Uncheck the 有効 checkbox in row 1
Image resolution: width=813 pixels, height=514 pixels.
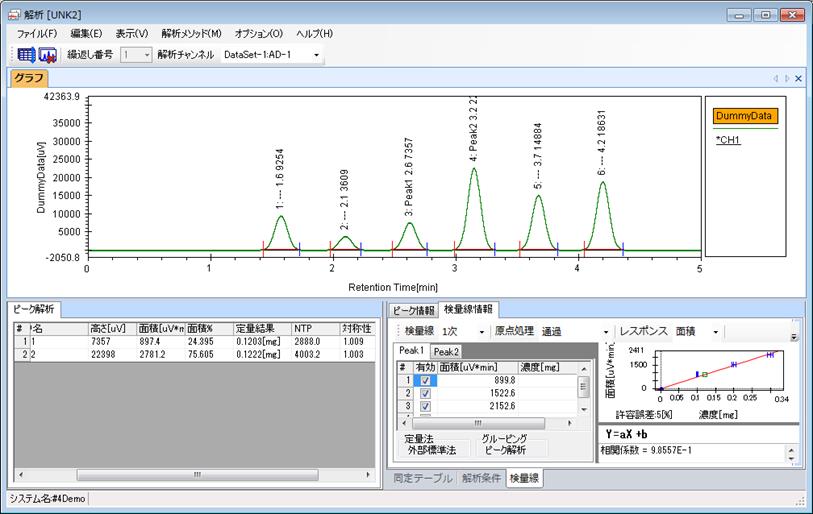(426, 381)
